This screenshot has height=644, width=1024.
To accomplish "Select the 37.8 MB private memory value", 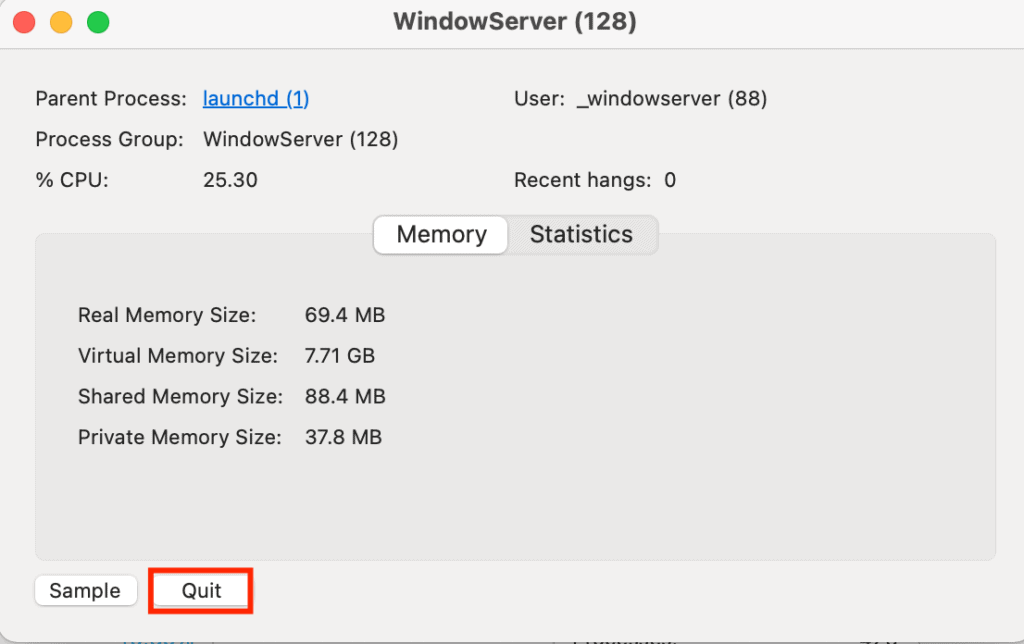I will coord(343,437).
